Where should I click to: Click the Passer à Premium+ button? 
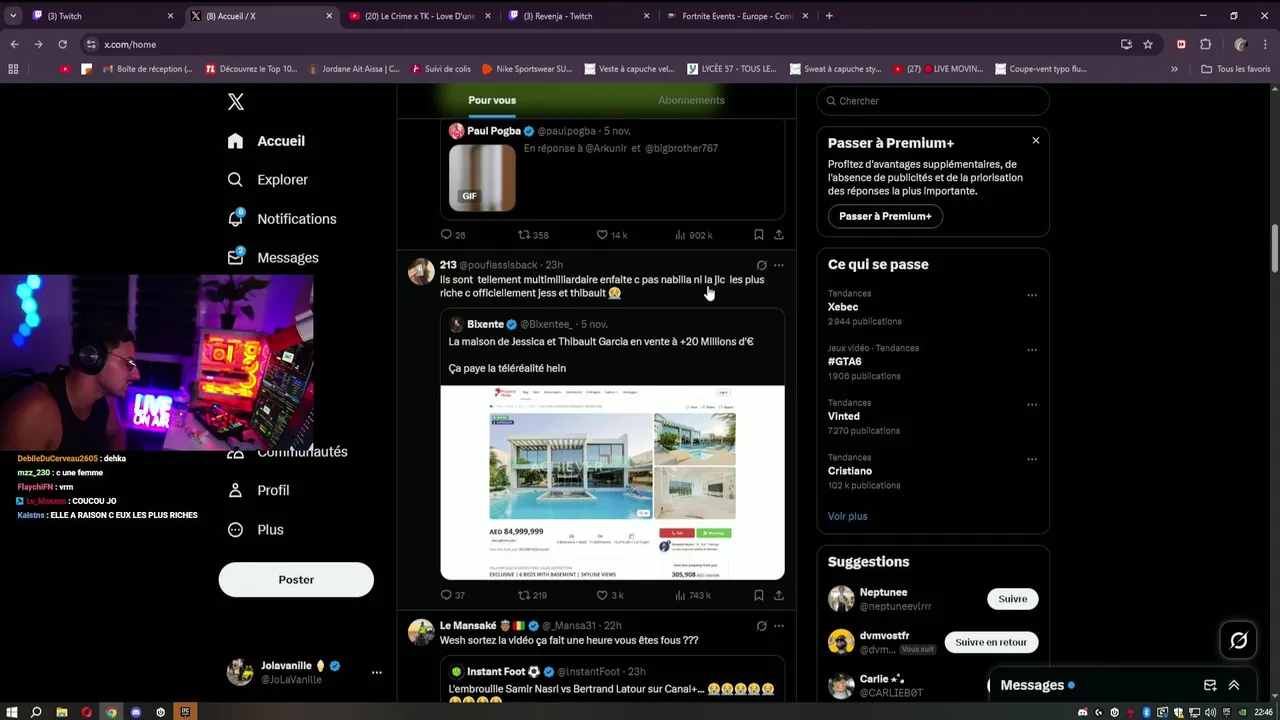pos(885,216)
